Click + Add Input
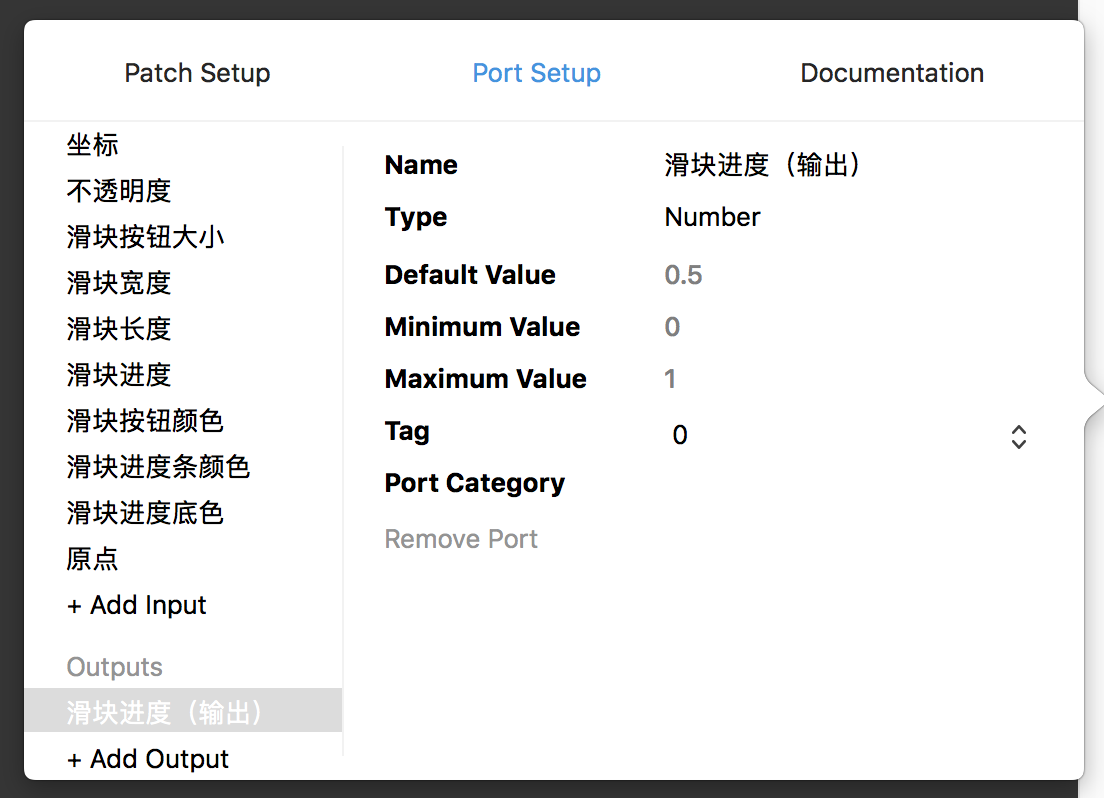 pos(137,605)
